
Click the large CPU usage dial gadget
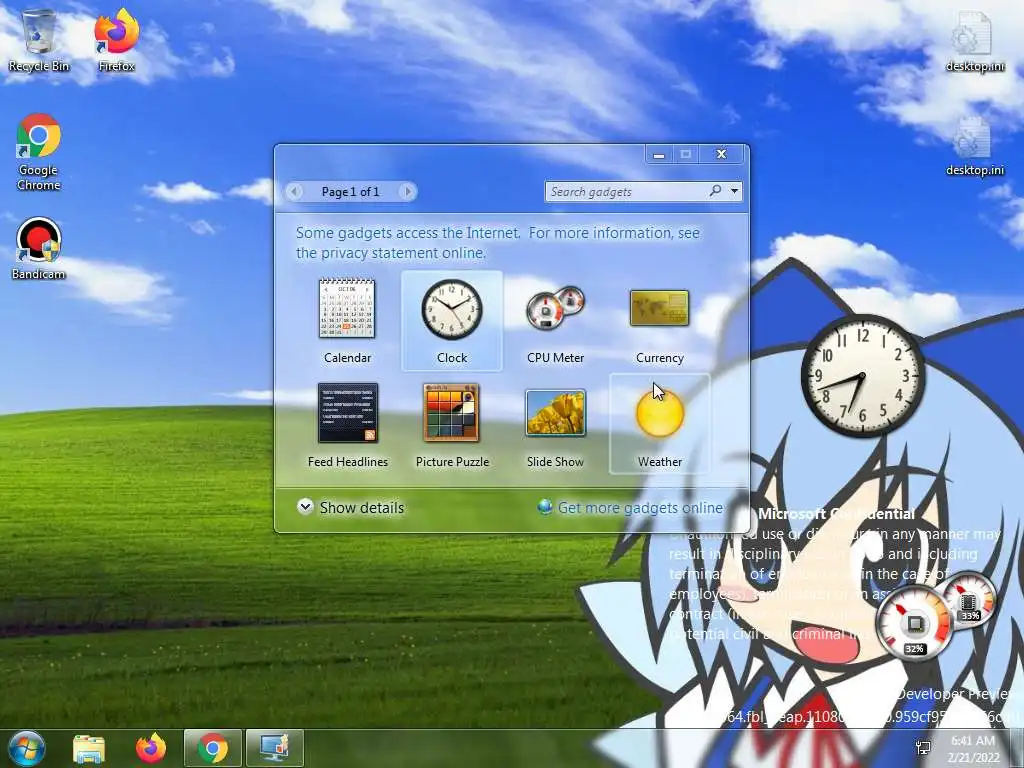pos(914,624)
